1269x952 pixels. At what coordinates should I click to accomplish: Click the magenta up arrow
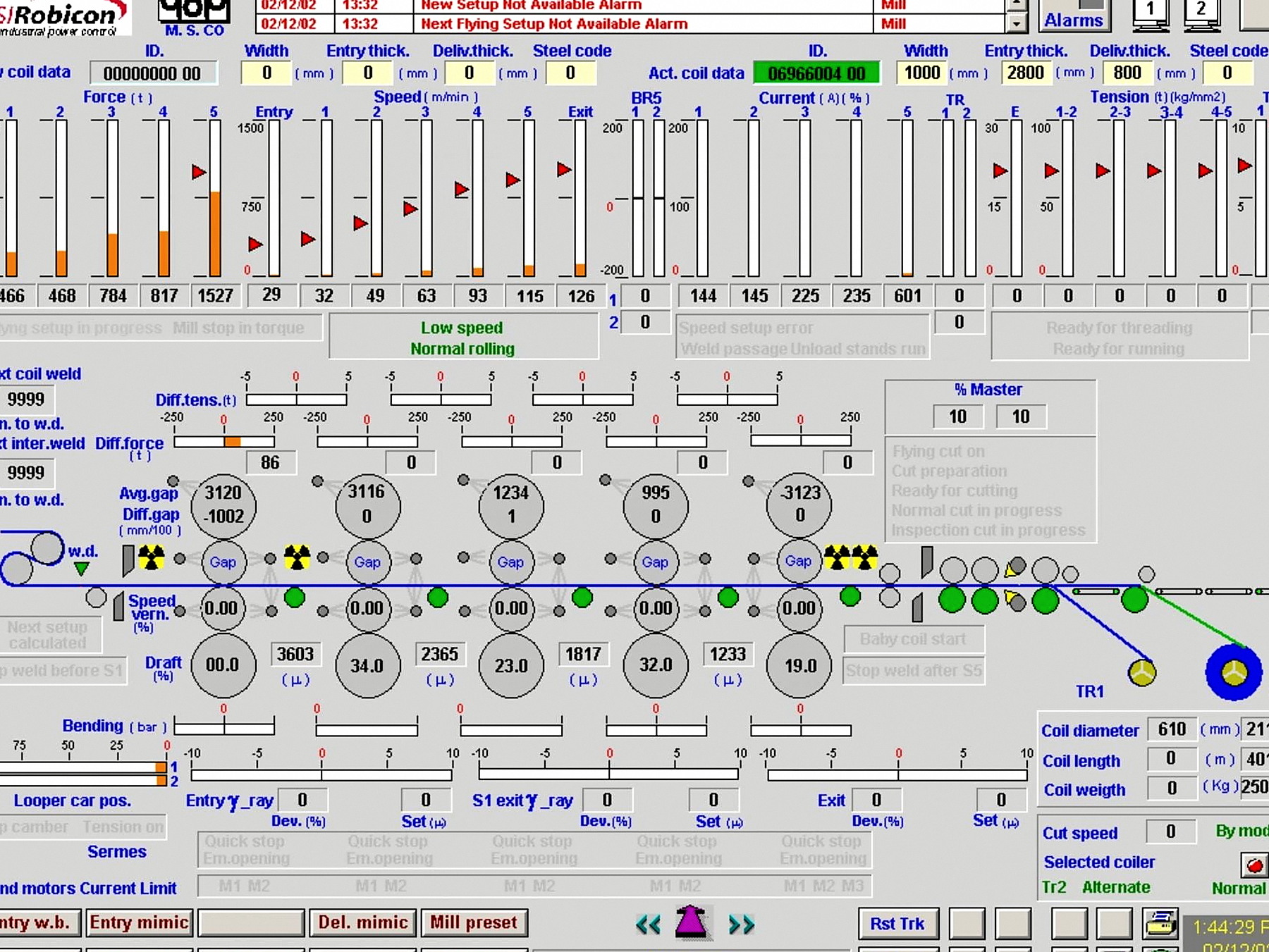(x=691, y=922)
